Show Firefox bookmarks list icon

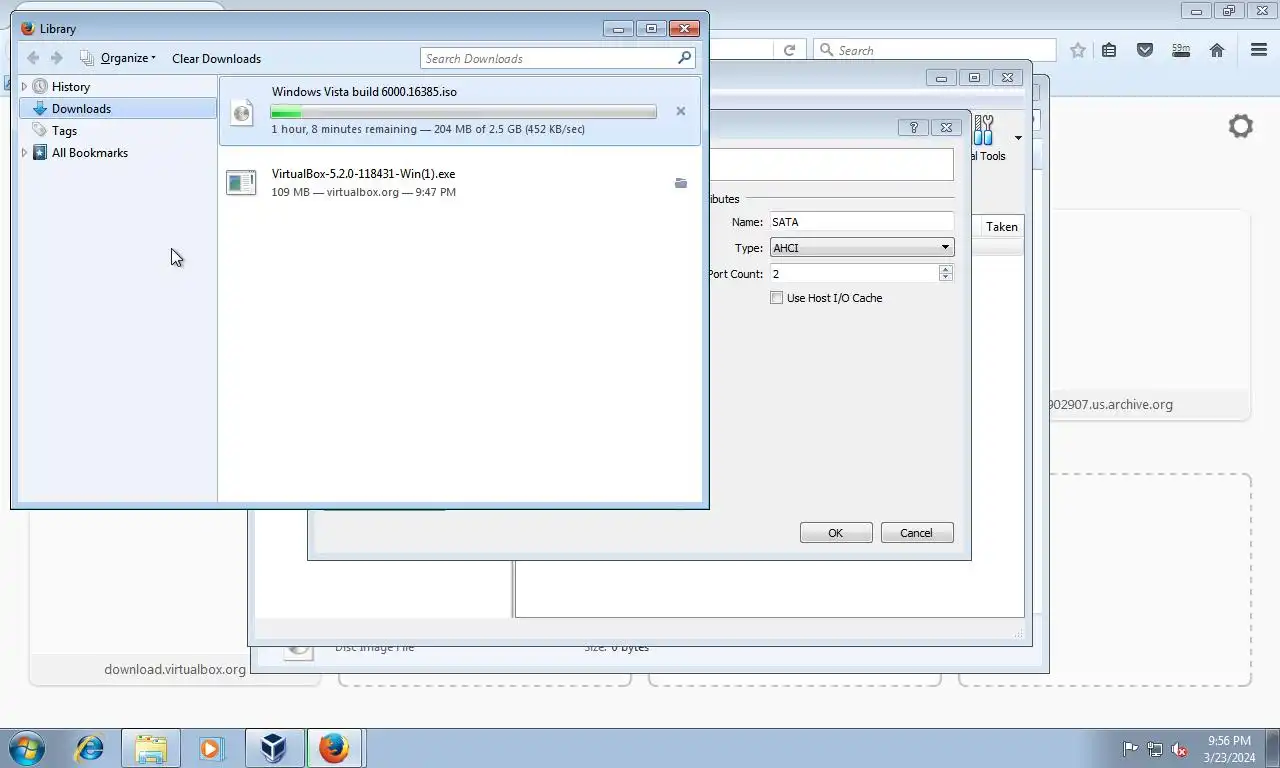[x=1109, y=50]
